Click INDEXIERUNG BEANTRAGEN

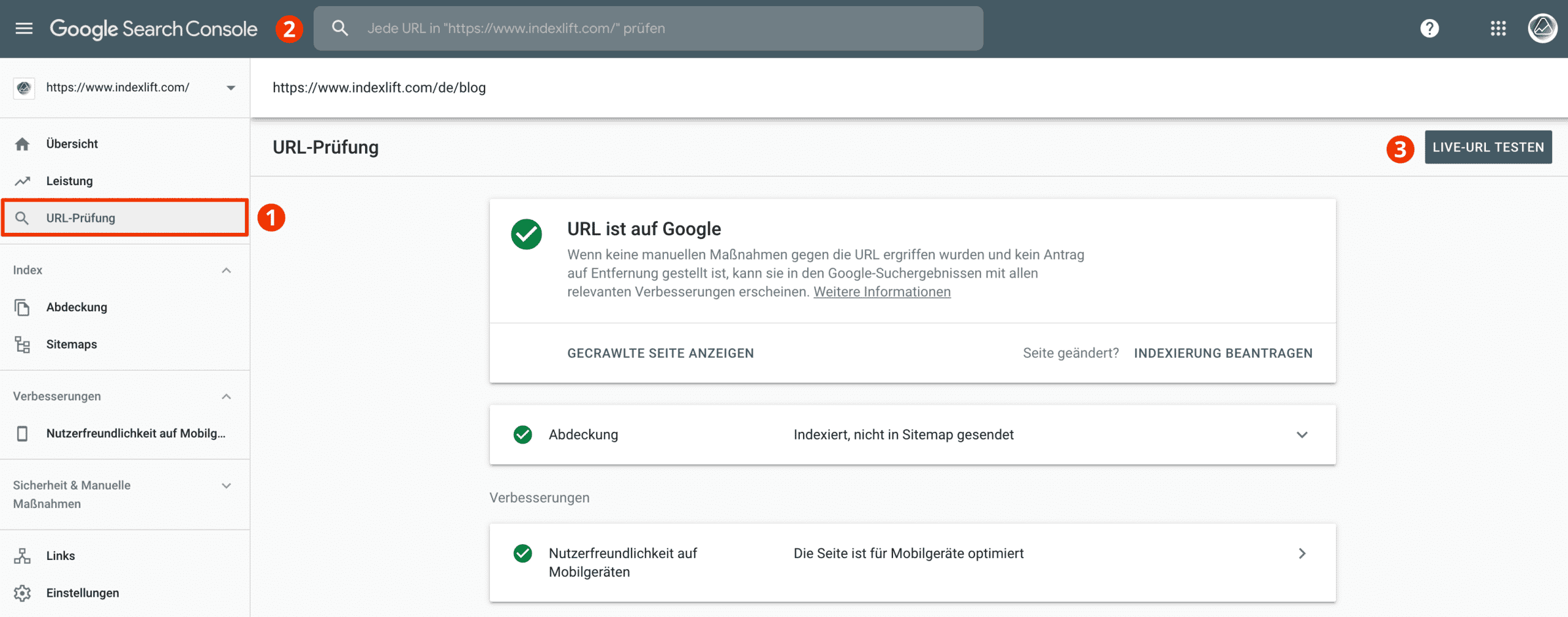(x=1223, y=354)
